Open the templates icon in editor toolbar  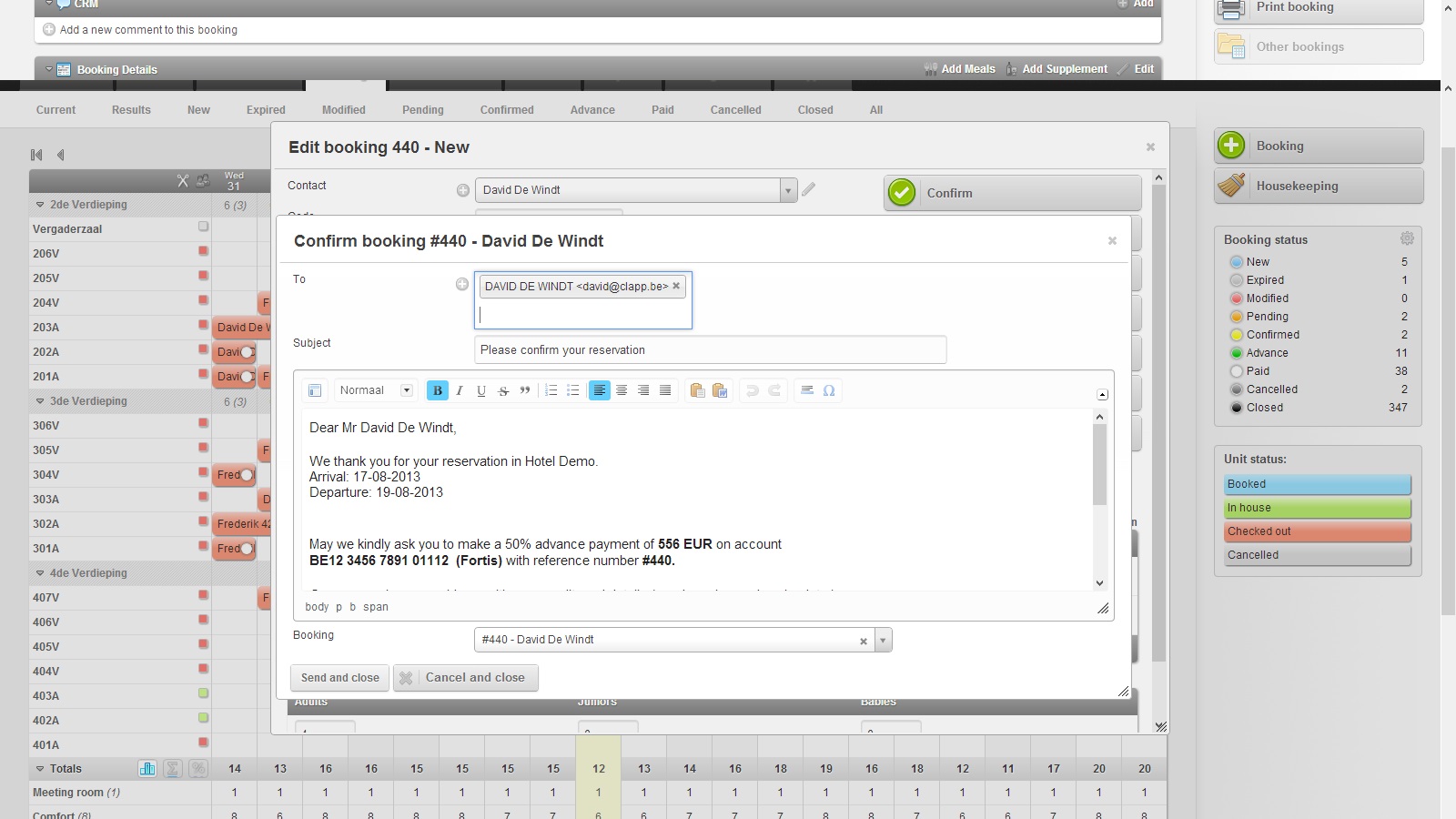tap(315, 390)
